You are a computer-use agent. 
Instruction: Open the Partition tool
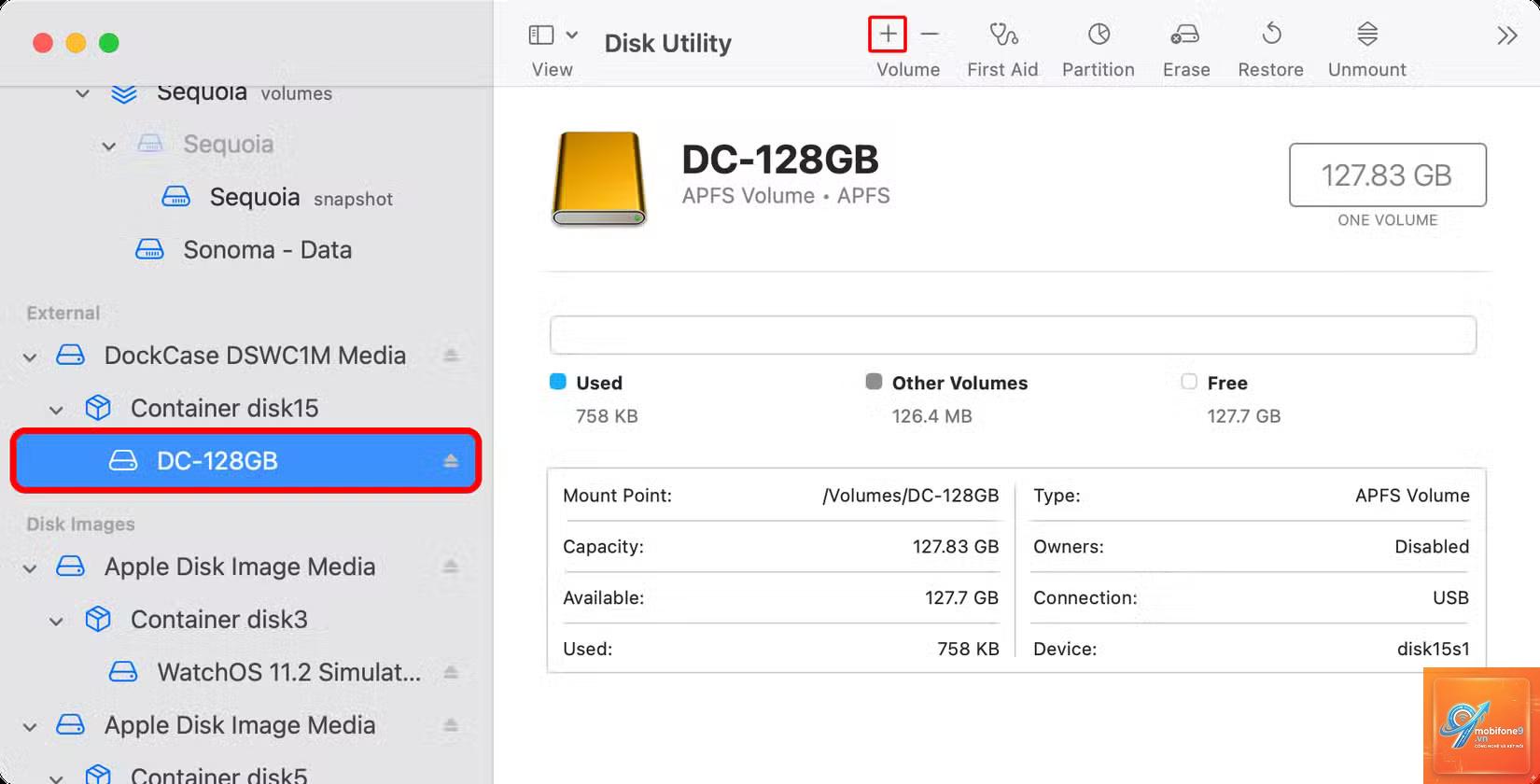pyautogui.click(x=1099, y=35)
